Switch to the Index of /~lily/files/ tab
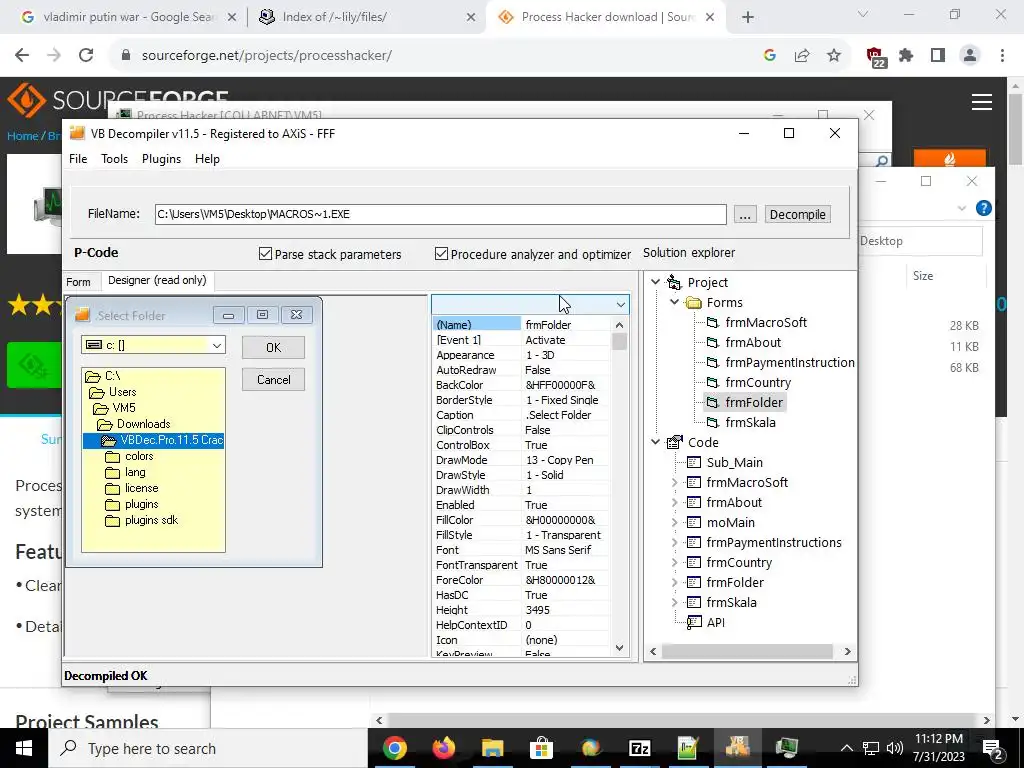 tap(368, 17)
